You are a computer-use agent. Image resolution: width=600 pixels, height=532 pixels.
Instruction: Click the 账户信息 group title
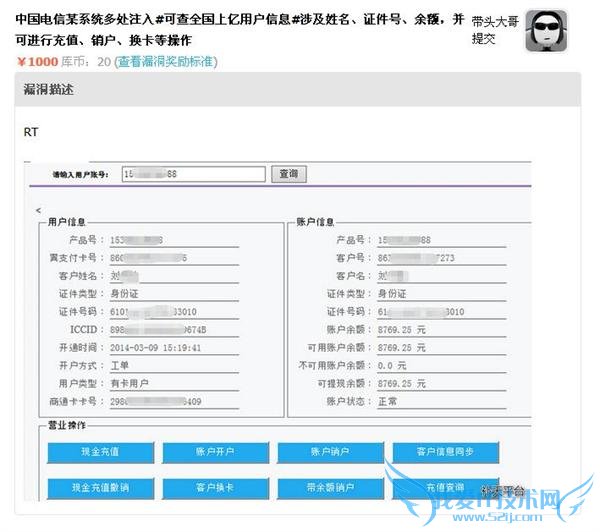(315, 222)
